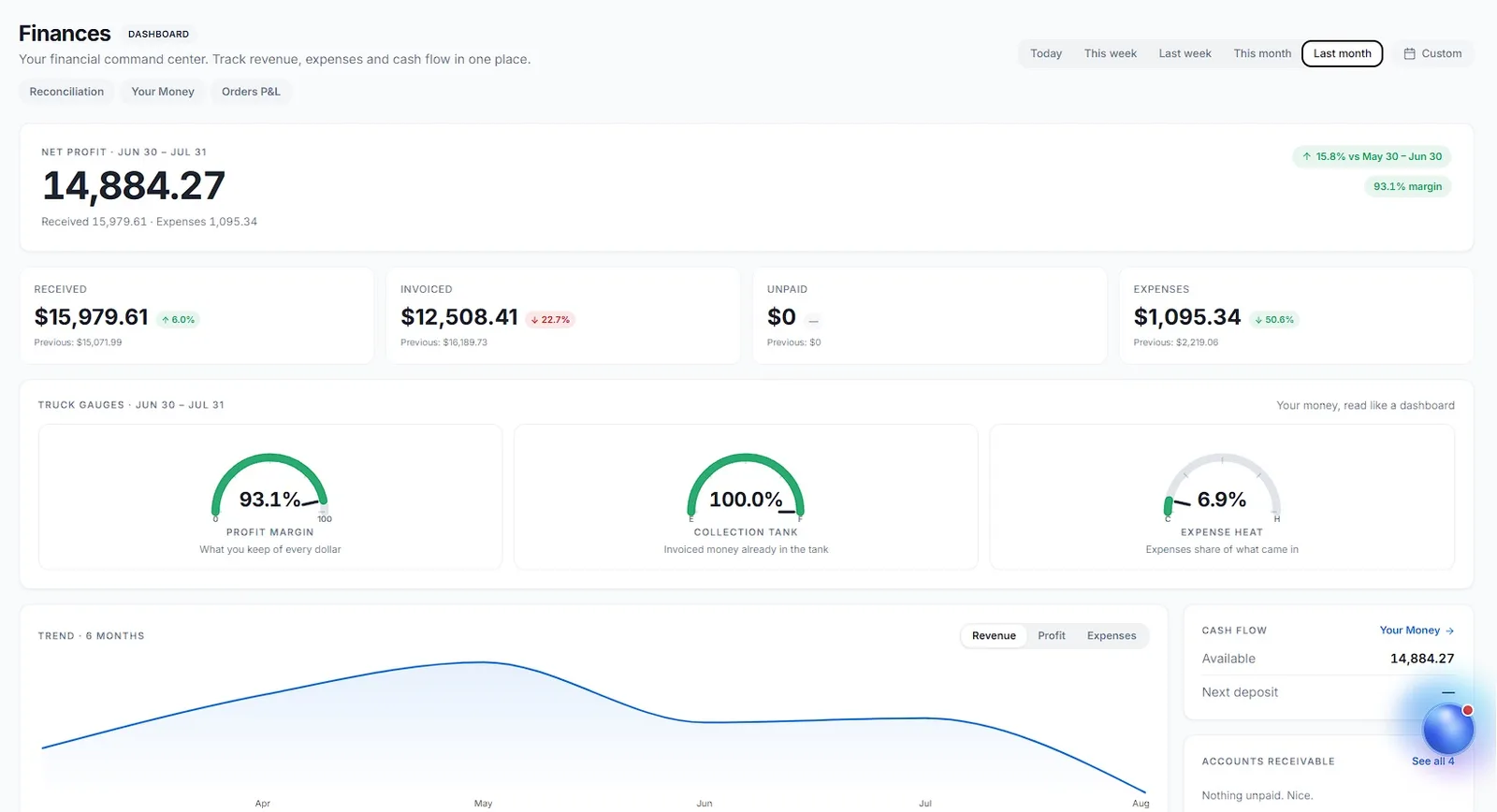Click the up-arrow icon in 15.8% comparison badge
The width and height of the screenshot is (1497, 812).
pos(1307,157)
